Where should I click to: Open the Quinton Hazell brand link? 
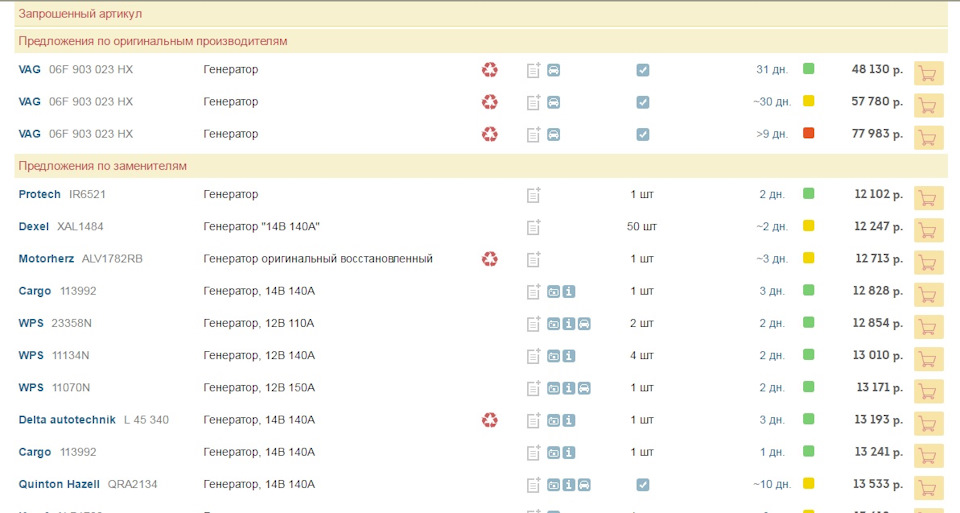coord(59,484)
